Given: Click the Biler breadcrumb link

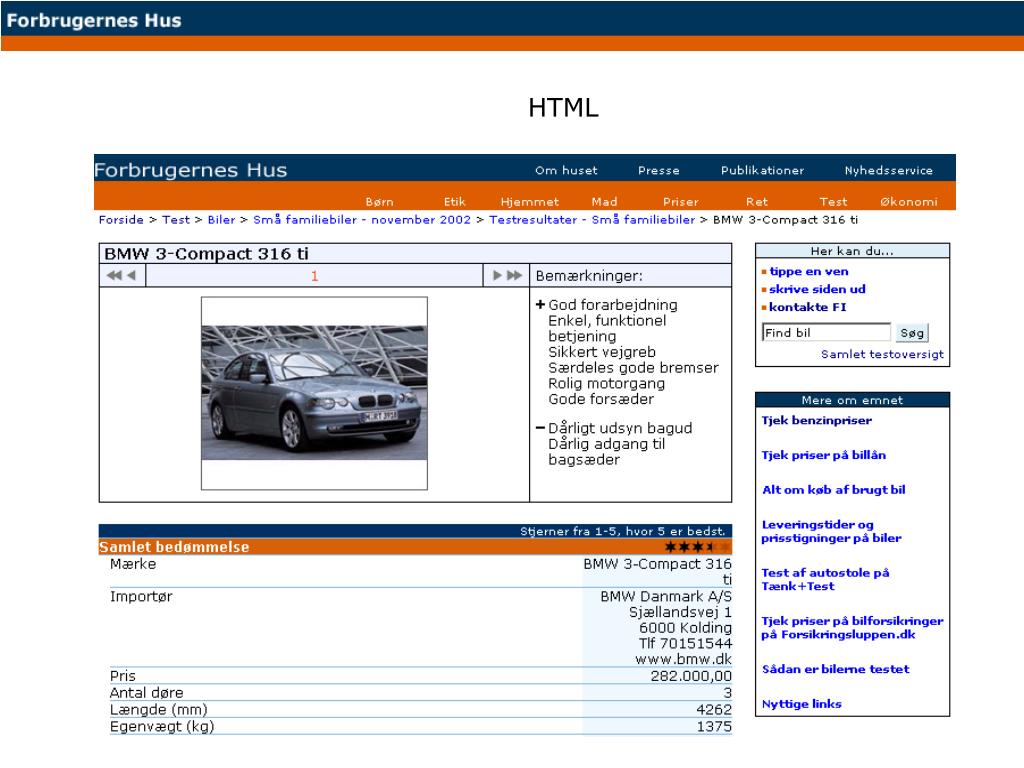Looking at the screenshot, I should pyautogui.click(x=221, y=220).
